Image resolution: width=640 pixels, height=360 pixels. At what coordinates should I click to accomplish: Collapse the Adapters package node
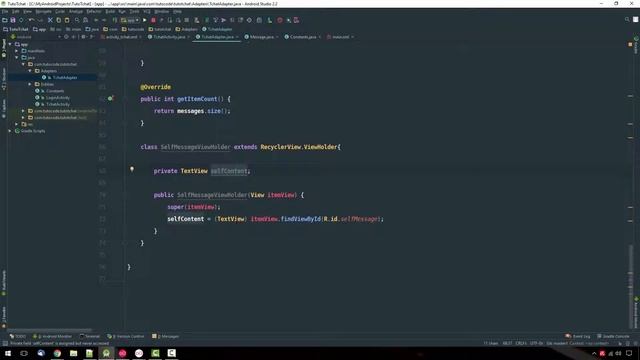coord(30,71)
